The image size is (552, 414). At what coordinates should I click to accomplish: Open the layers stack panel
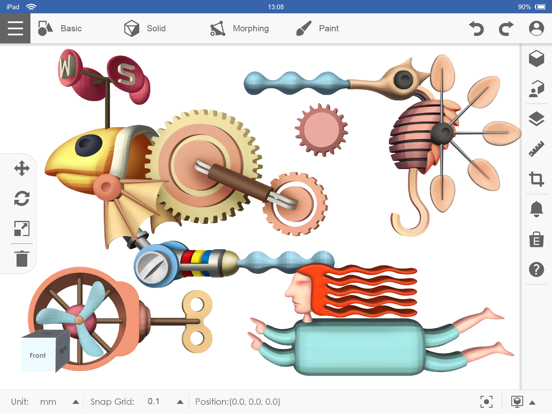pyautogui.click(x=536, y=119)
